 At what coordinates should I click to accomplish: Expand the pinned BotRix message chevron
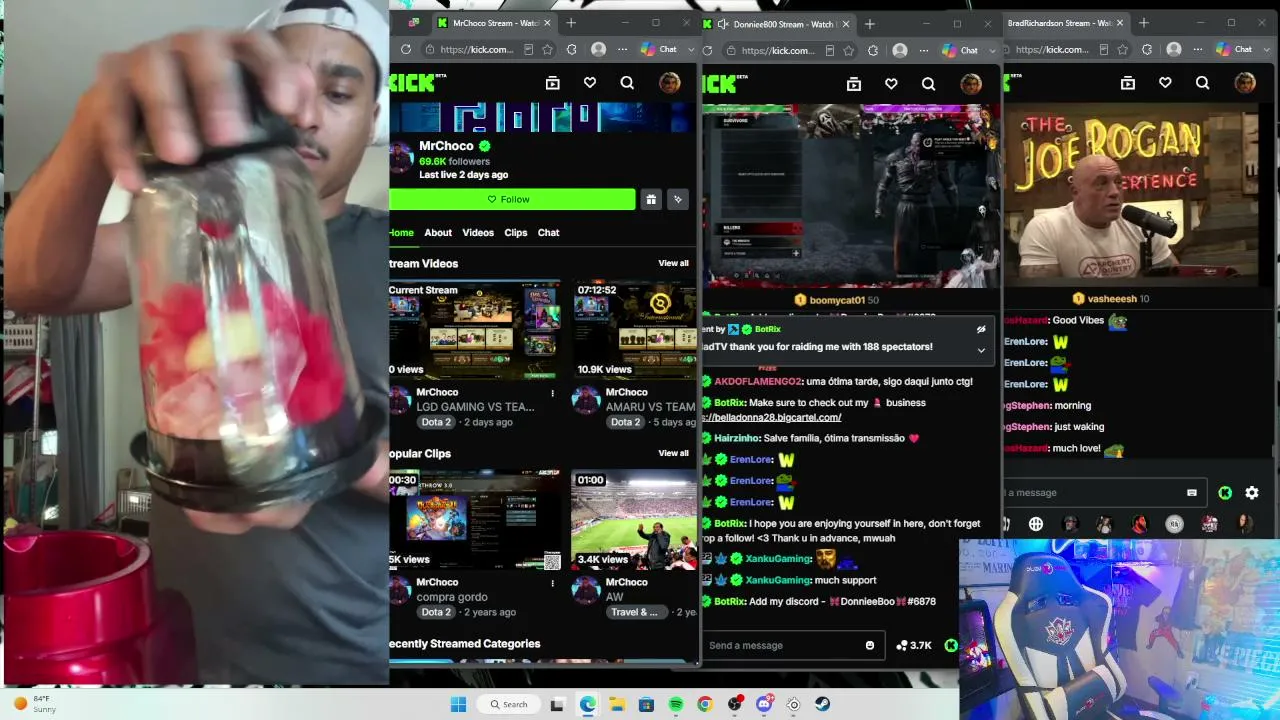(981, 350)
